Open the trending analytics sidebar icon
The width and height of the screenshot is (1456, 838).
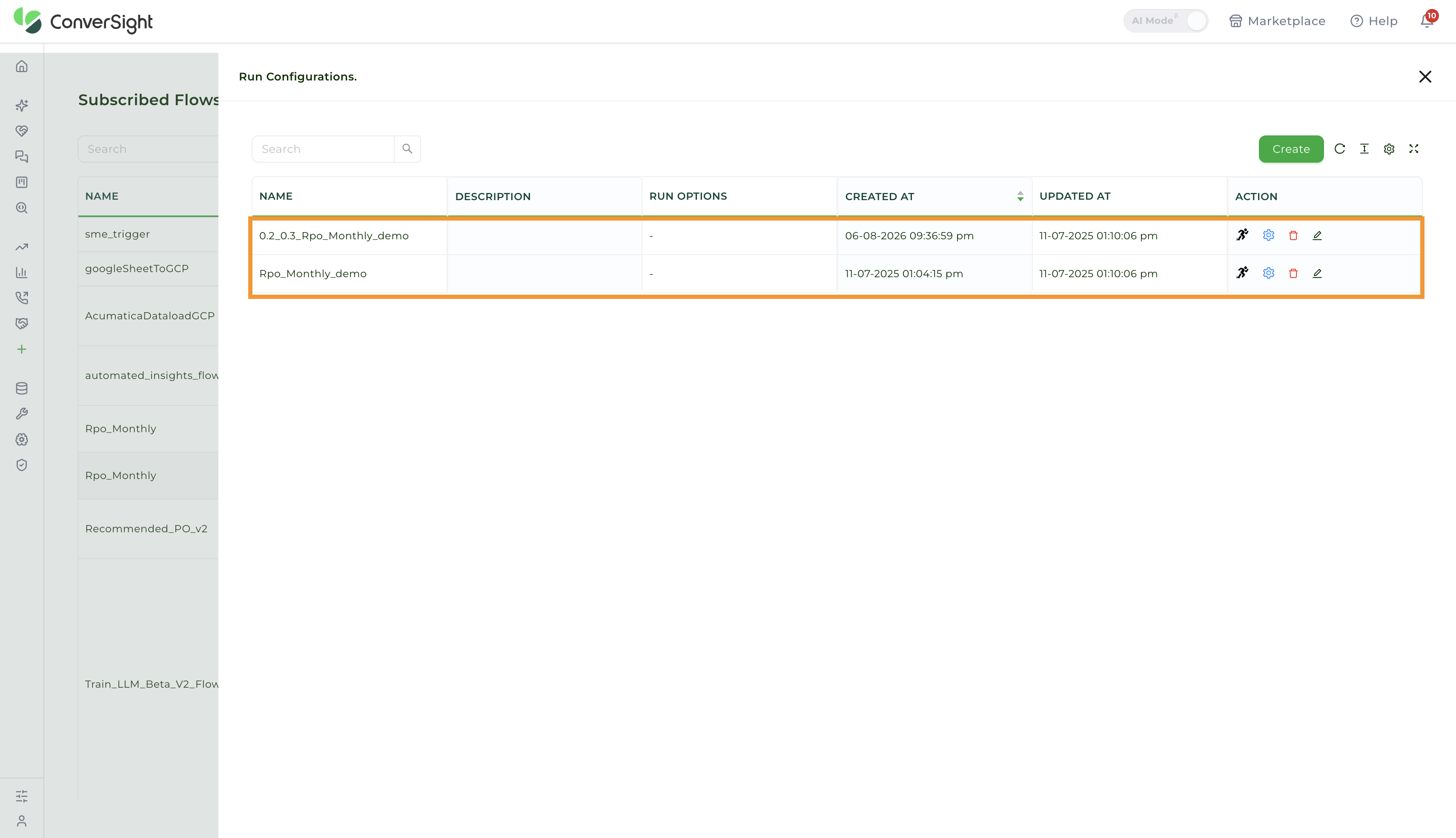pyautogui.click(x=22, y=247)
